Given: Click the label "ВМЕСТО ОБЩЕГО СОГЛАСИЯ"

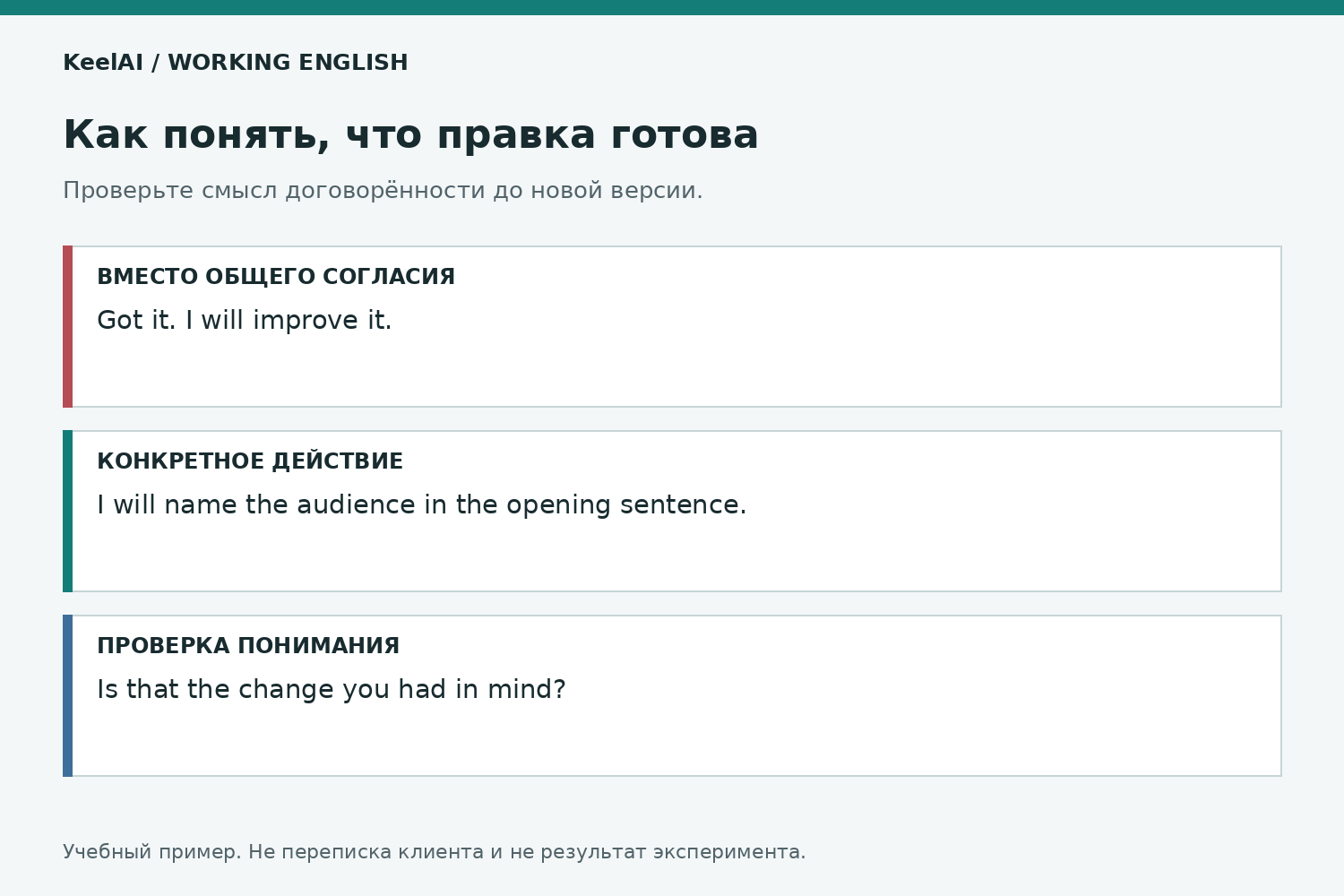Looking at the screenshot, I should tap(276, 277).
